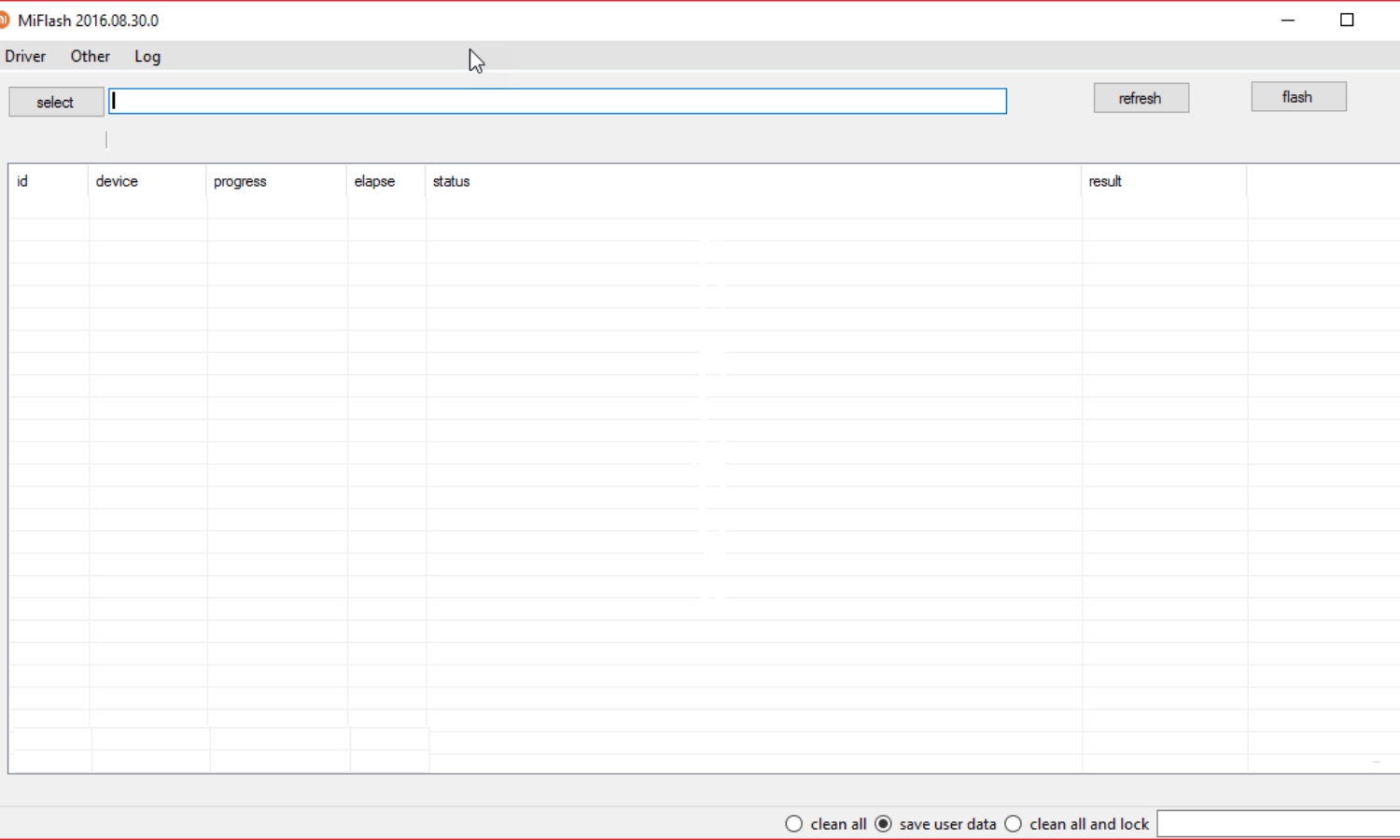The width and height of the screenshot is (1400, 840).
Task: Choose the save user data option
Action: tap(936, 824)
